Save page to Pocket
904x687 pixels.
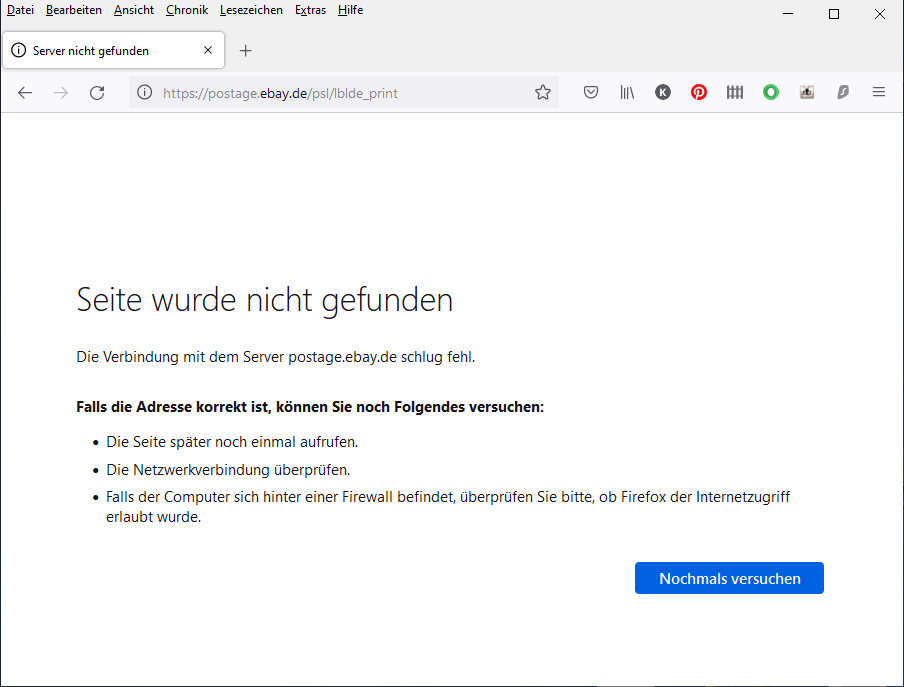[591, 93]
